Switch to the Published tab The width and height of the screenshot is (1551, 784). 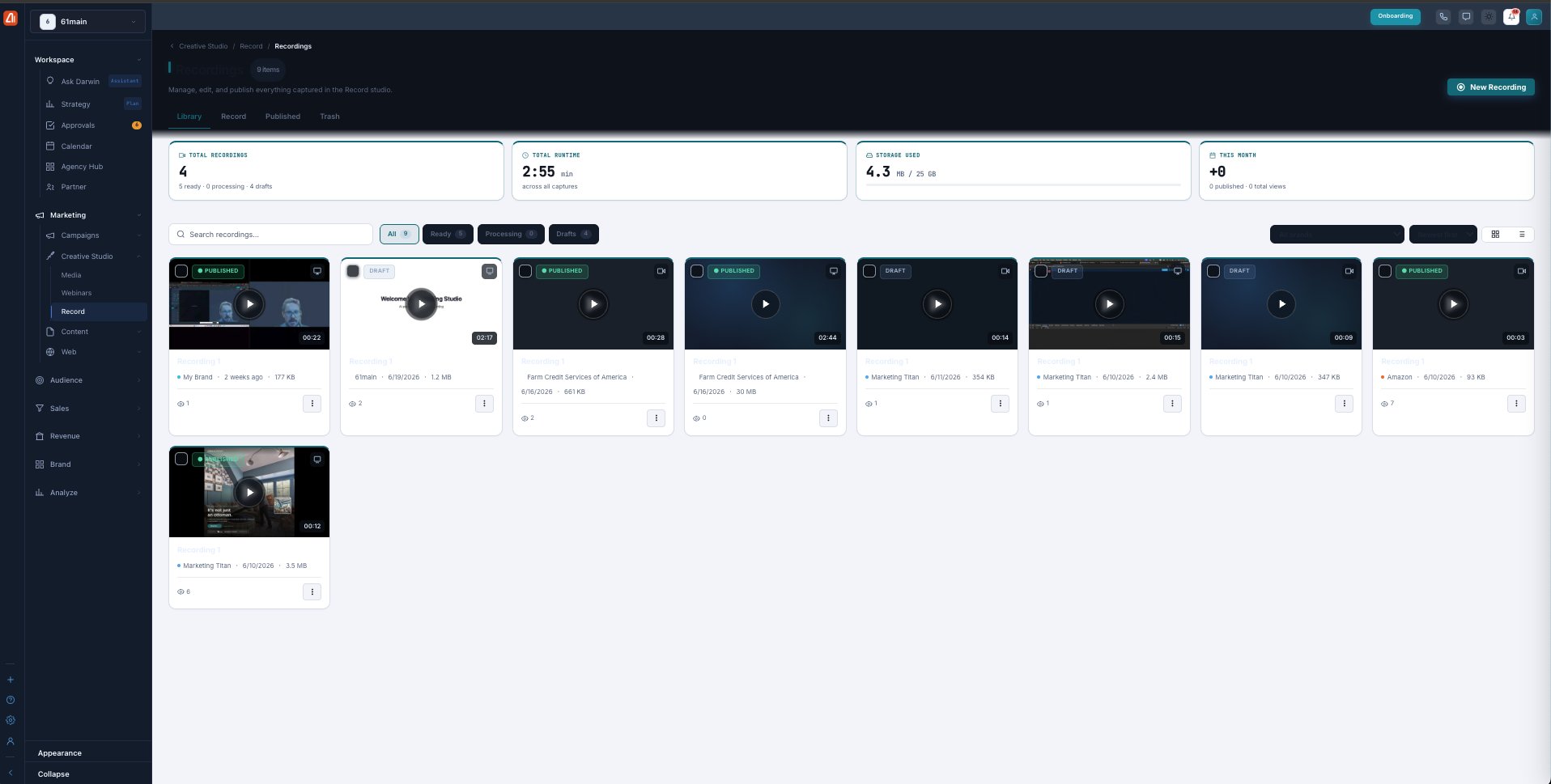(x=283, y=117)
